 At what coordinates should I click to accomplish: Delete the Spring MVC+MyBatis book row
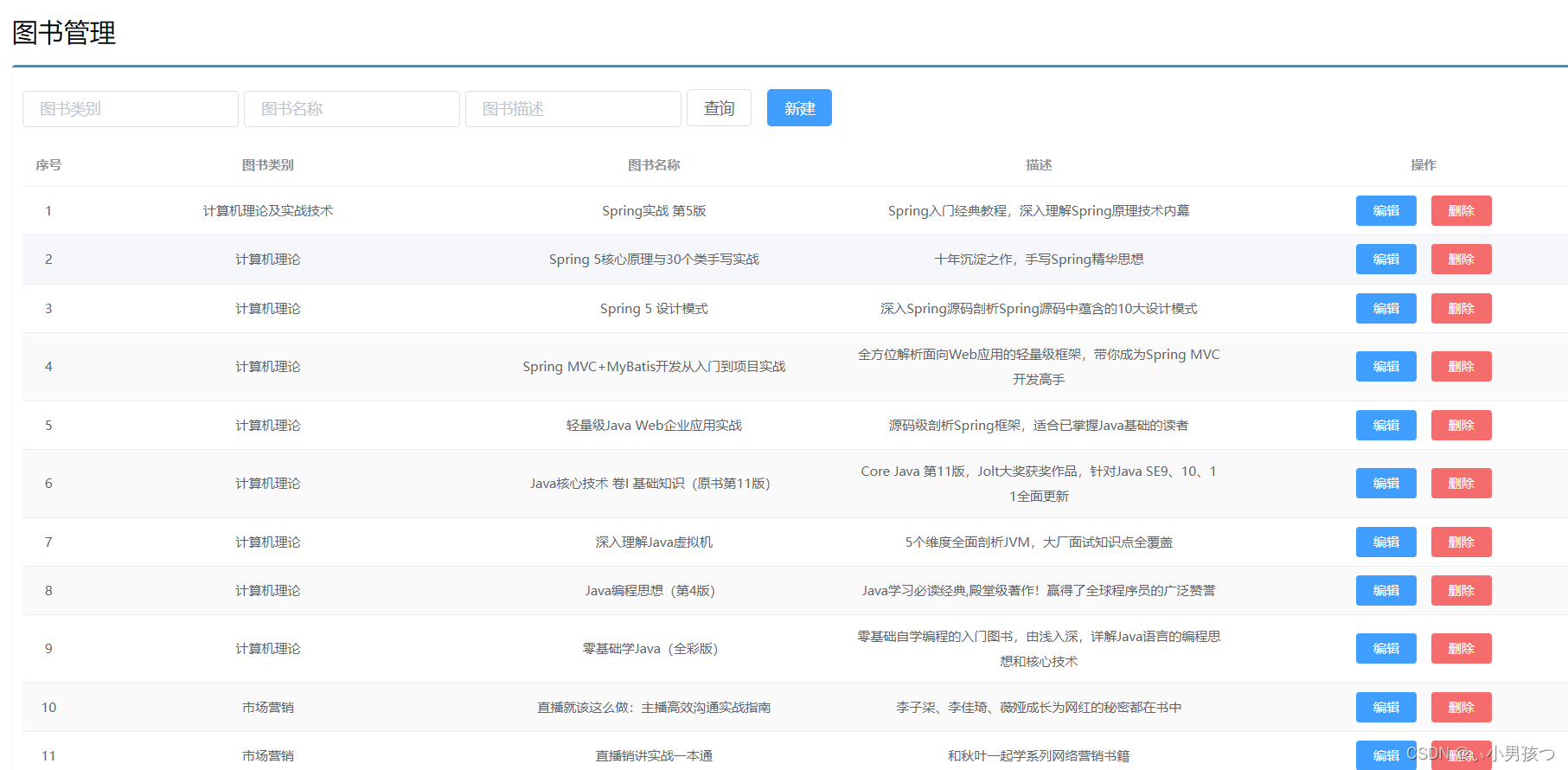1461,367
